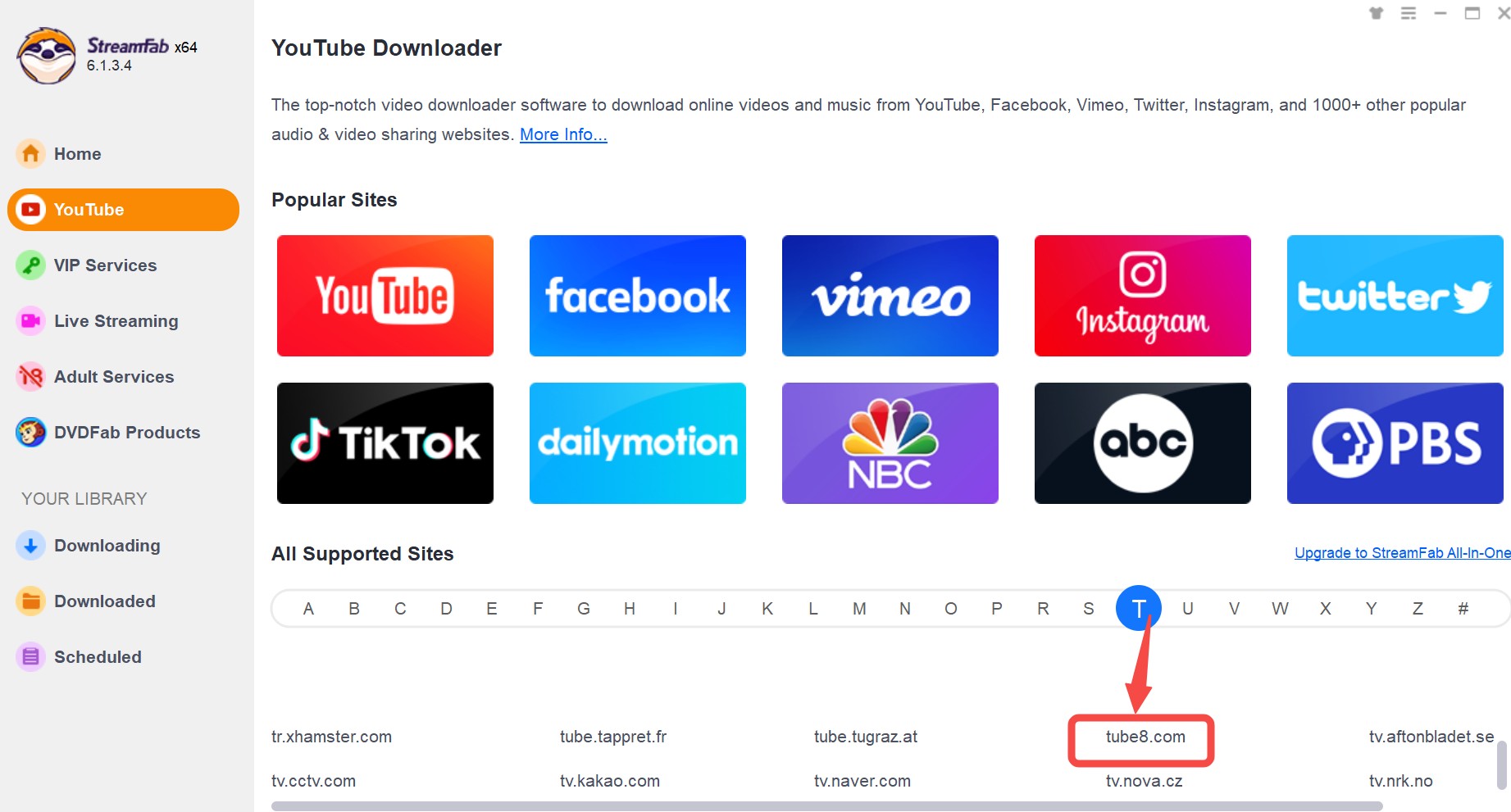Click tv.aftonbladet.se site entry

pos(1431,737)
